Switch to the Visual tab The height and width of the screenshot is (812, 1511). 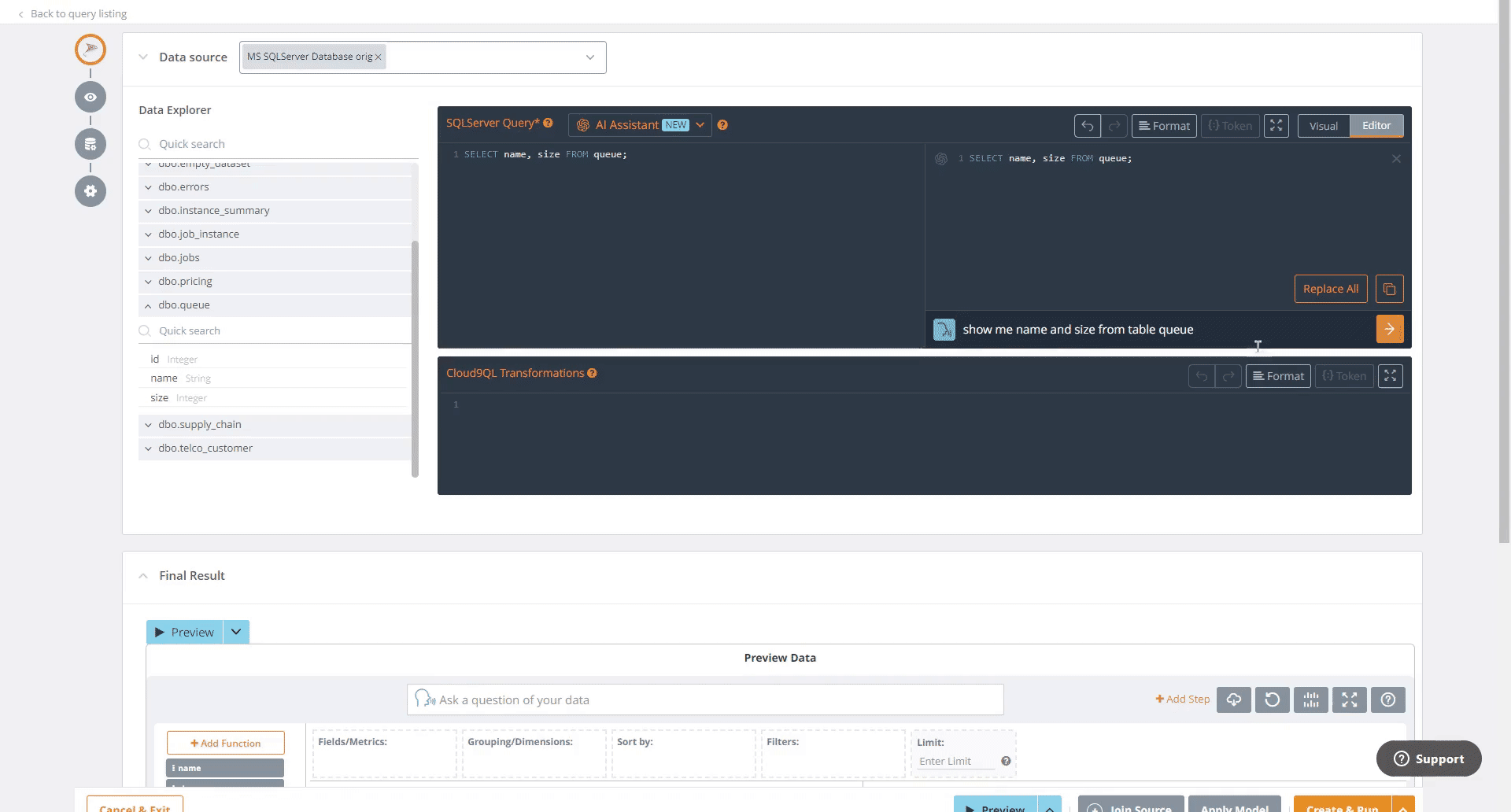click(1324, 125)
